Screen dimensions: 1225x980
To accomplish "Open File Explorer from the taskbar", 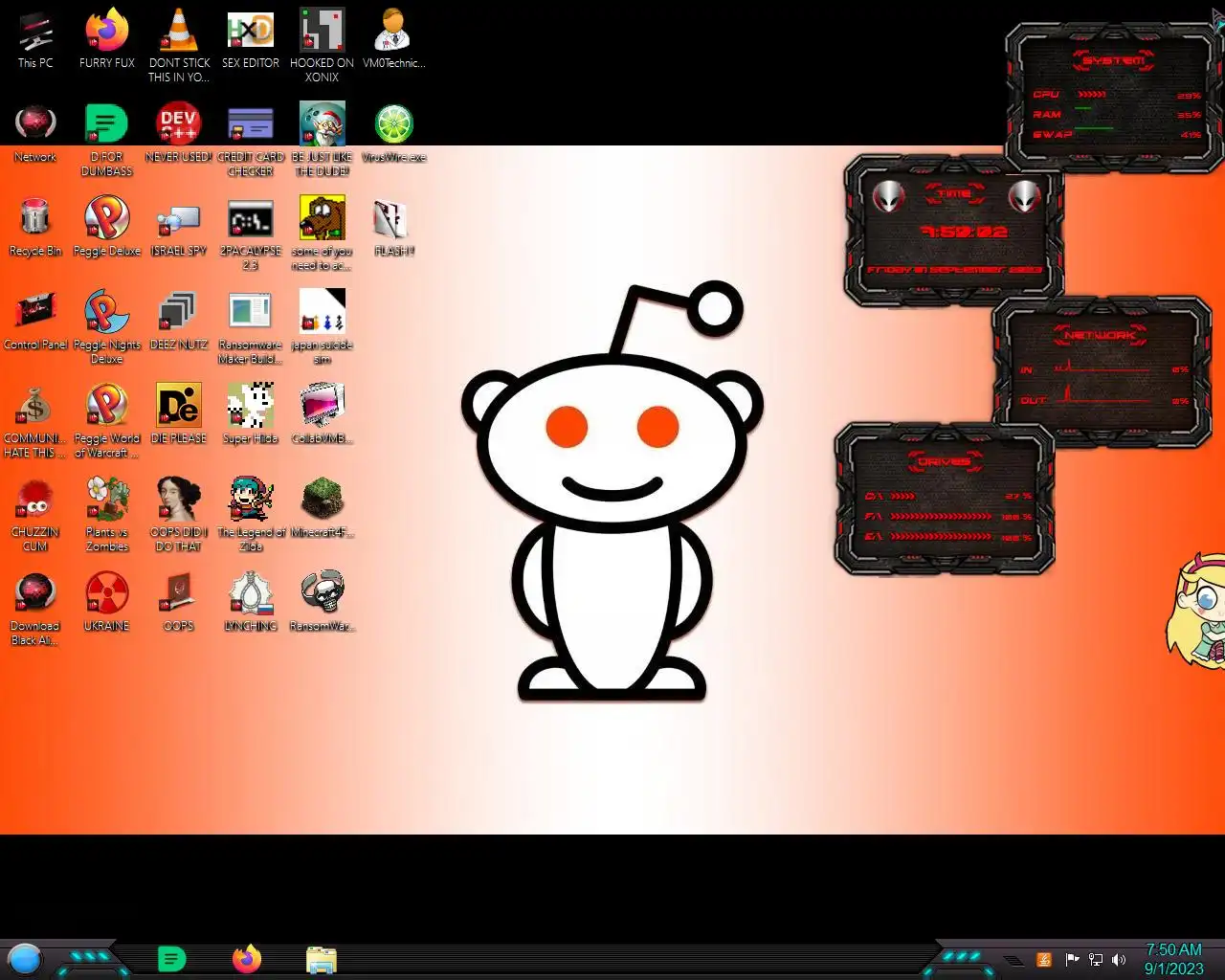I will coord(322,959).
